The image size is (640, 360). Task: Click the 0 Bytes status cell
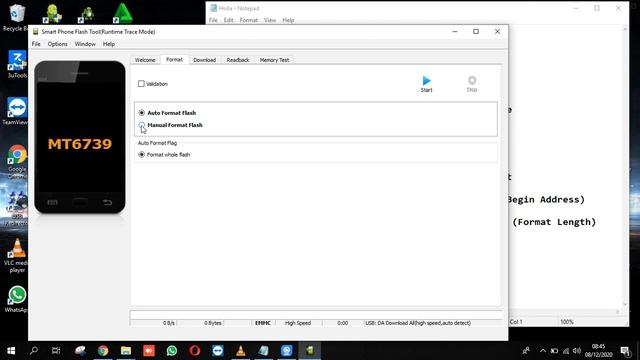(x=213, y=323)
